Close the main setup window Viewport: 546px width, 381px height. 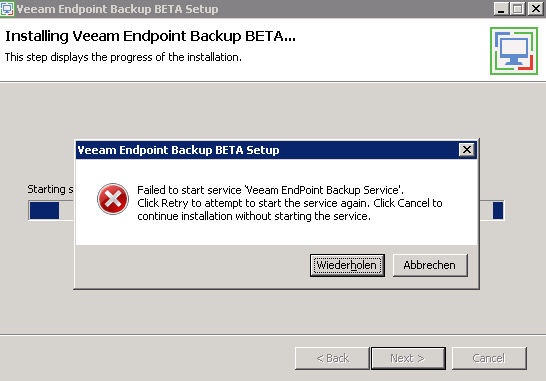536,9
